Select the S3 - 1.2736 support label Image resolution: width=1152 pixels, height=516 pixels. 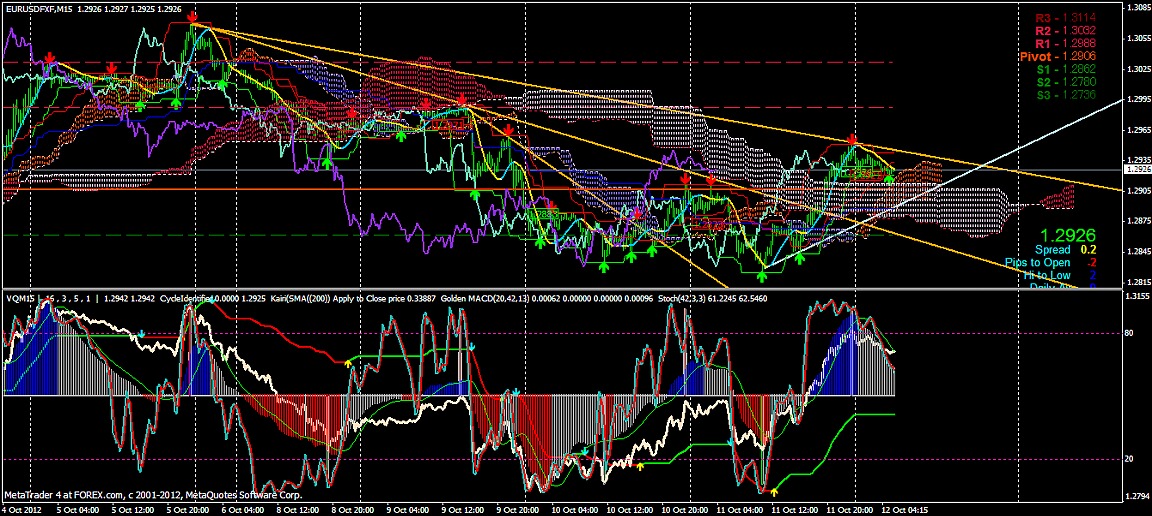[x=1066, y=95]
